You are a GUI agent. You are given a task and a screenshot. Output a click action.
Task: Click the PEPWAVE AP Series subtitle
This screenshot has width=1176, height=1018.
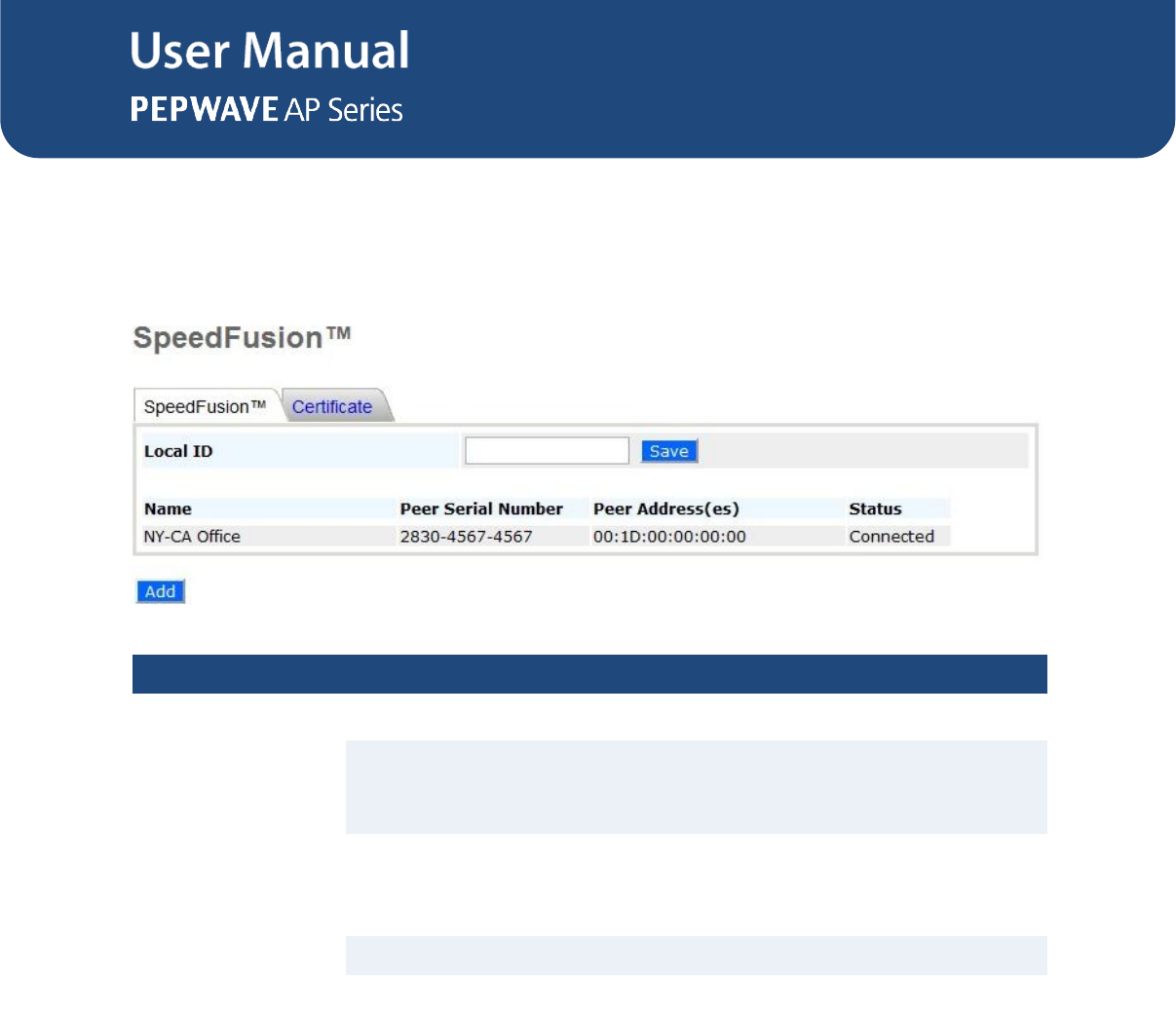[267, 109]
